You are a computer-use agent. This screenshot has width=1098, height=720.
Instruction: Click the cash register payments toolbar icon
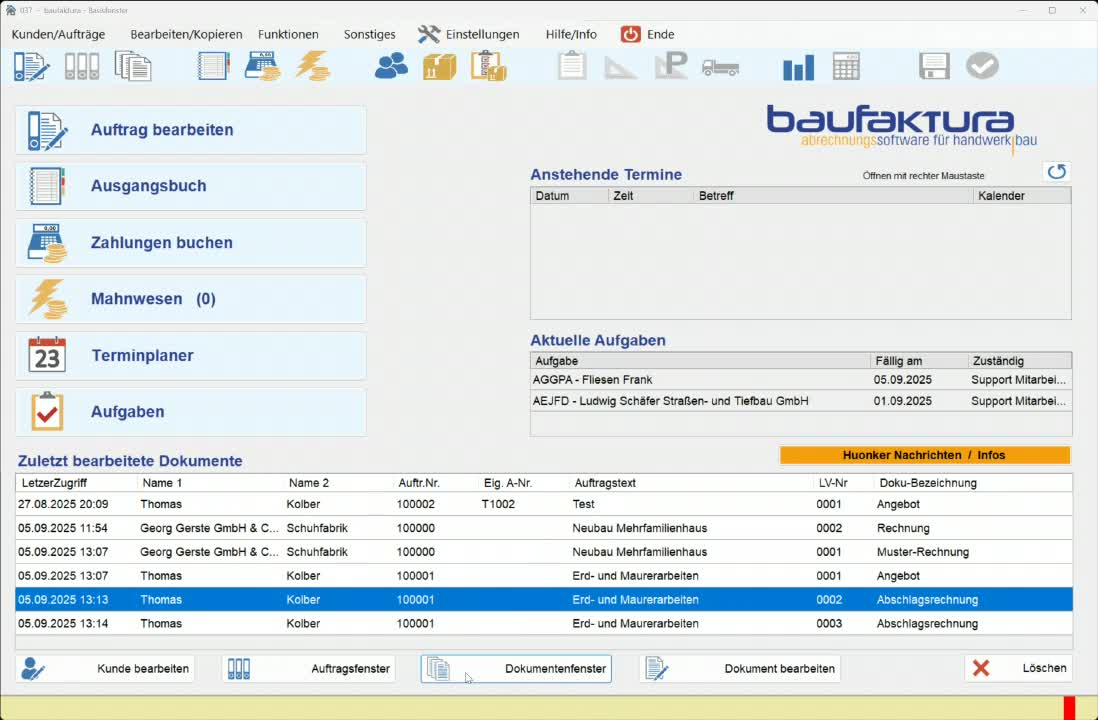click(263, 67)
